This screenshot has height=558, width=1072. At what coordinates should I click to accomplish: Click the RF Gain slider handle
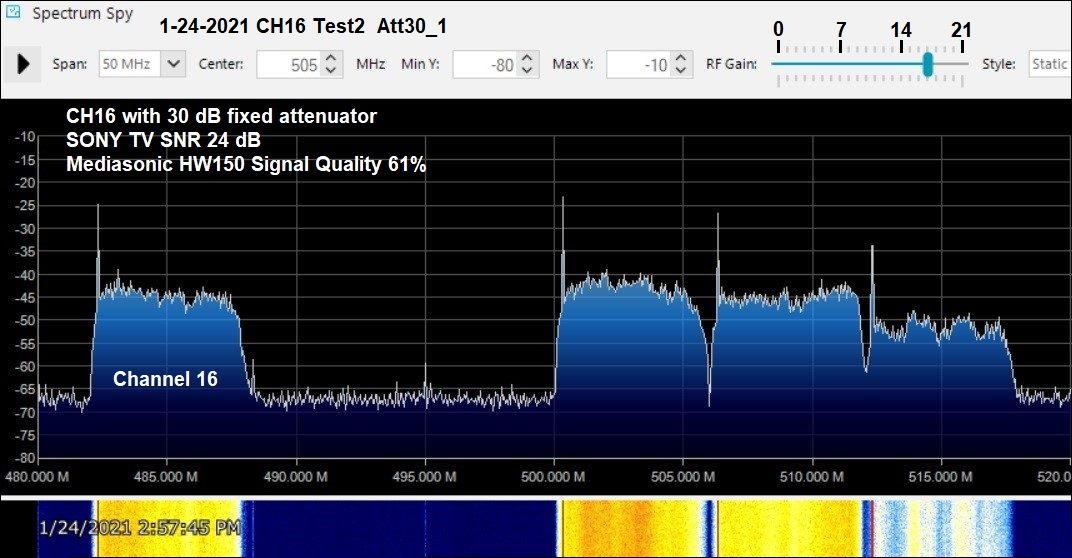pyautogui.click(x=927, y=64)
